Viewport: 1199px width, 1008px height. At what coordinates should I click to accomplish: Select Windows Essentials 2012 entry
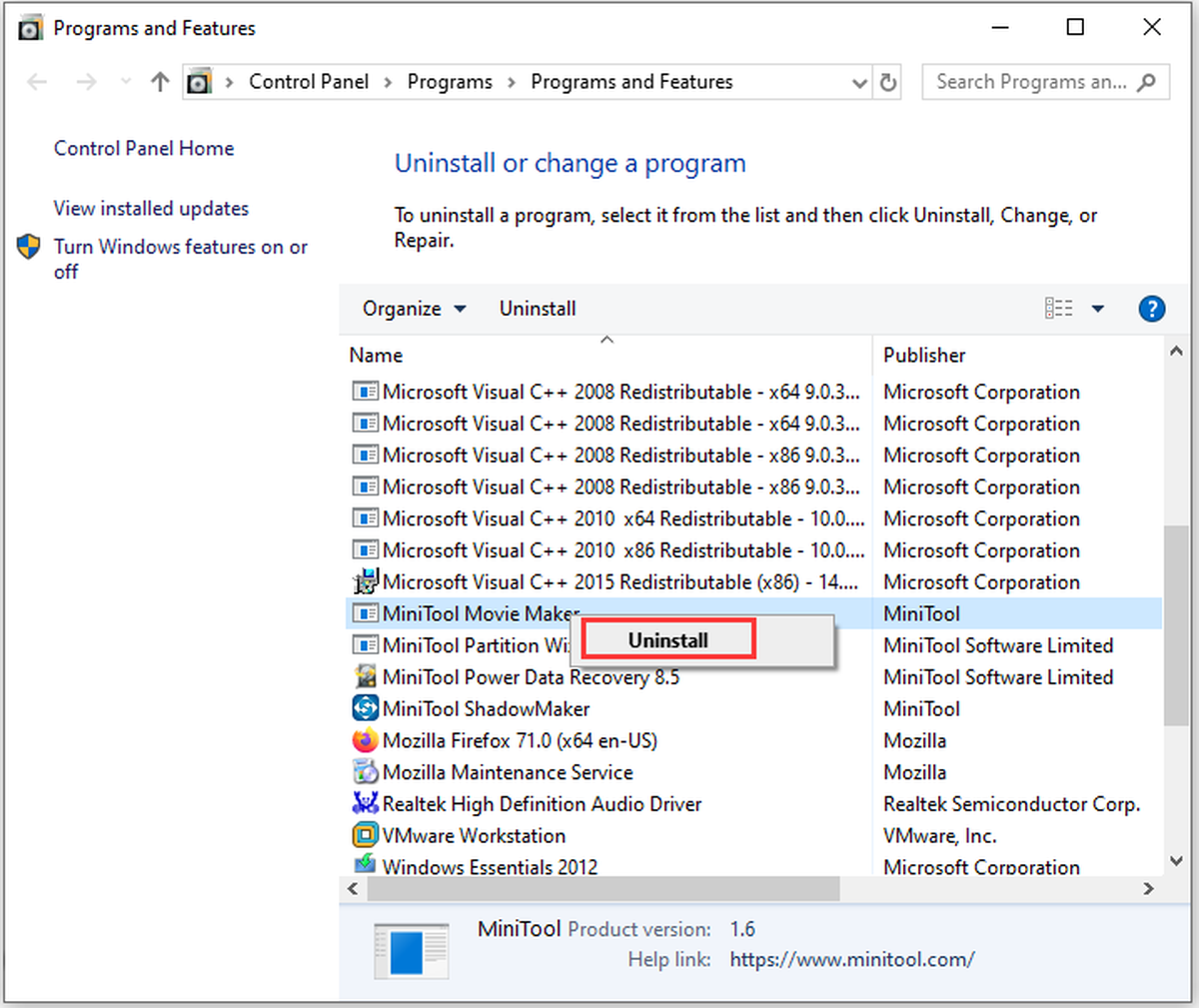(490, 865)
